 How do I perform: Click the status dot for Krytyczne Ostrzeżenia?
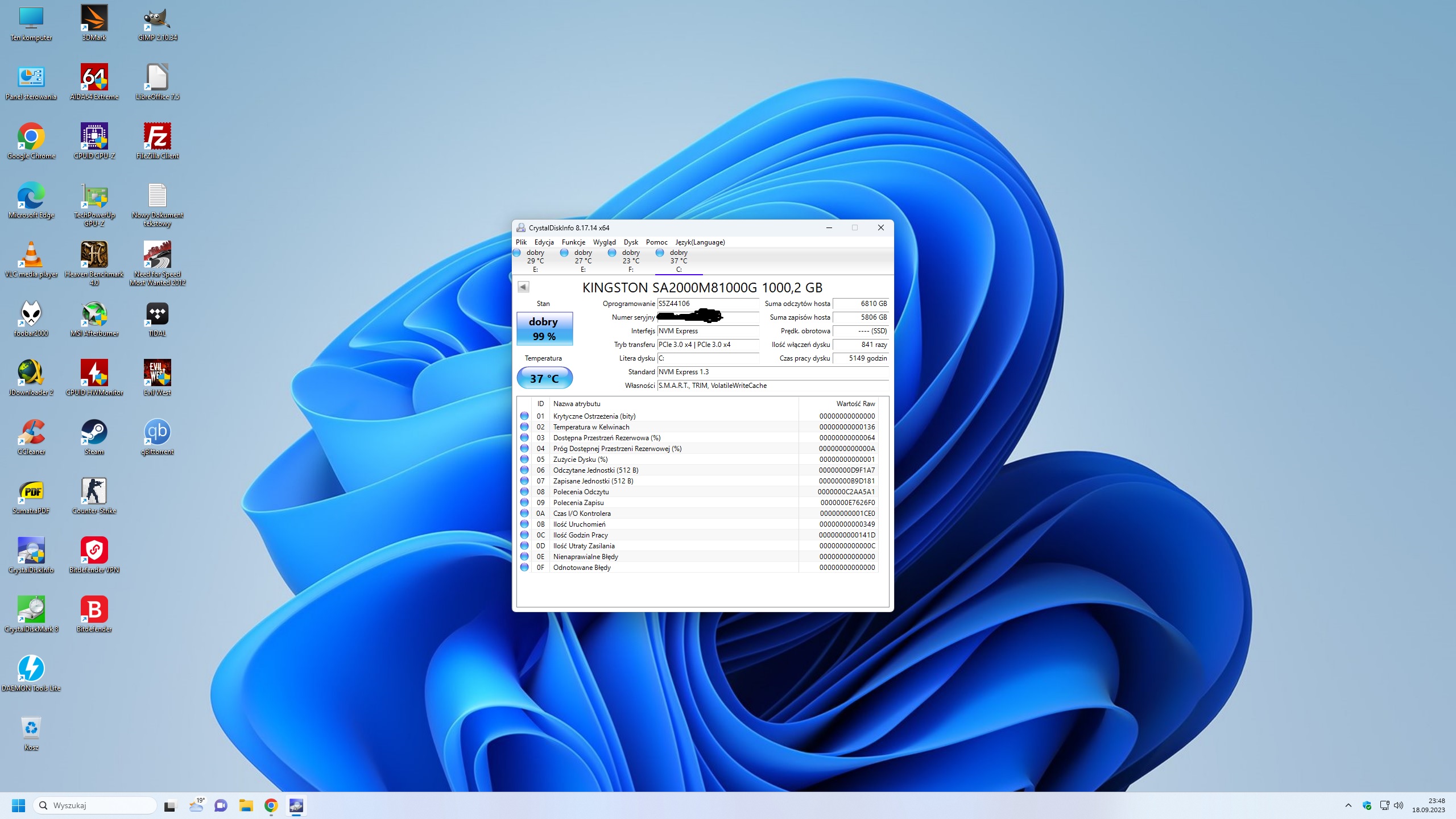click(x=524, y=416)
